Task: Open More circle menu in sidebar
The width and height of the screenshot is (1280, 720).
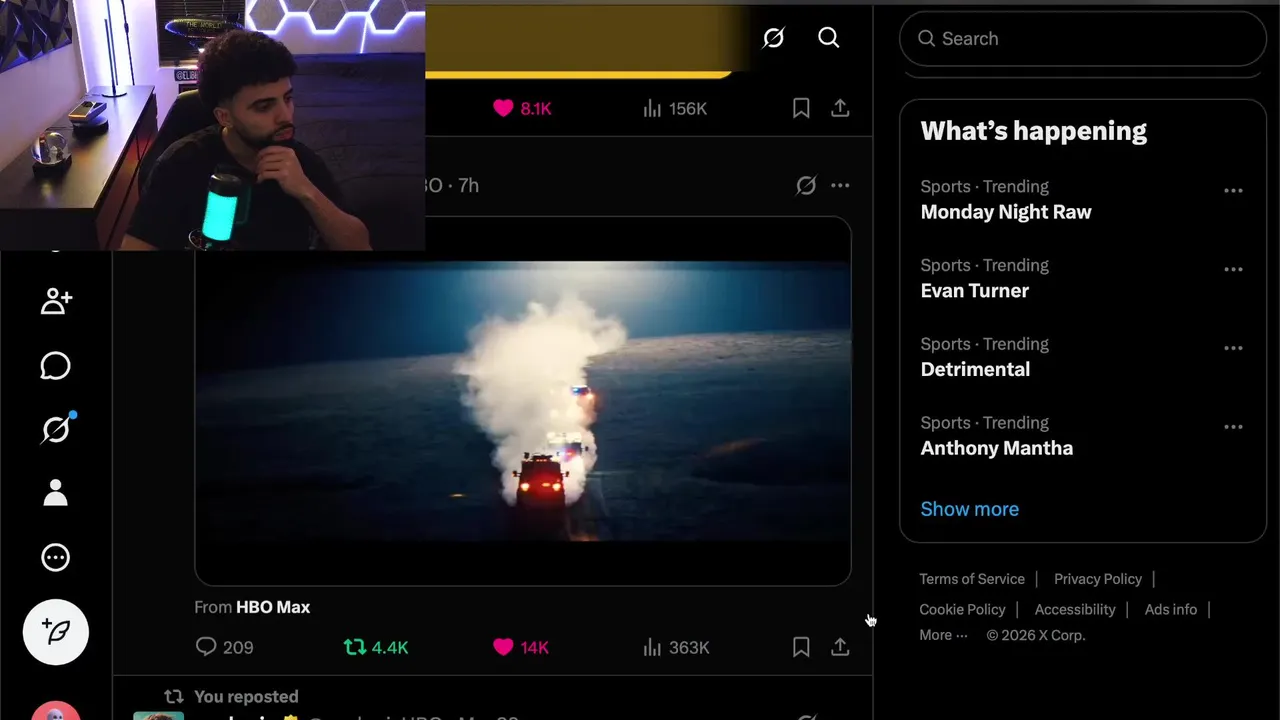Action: click(x=56, y=557)
